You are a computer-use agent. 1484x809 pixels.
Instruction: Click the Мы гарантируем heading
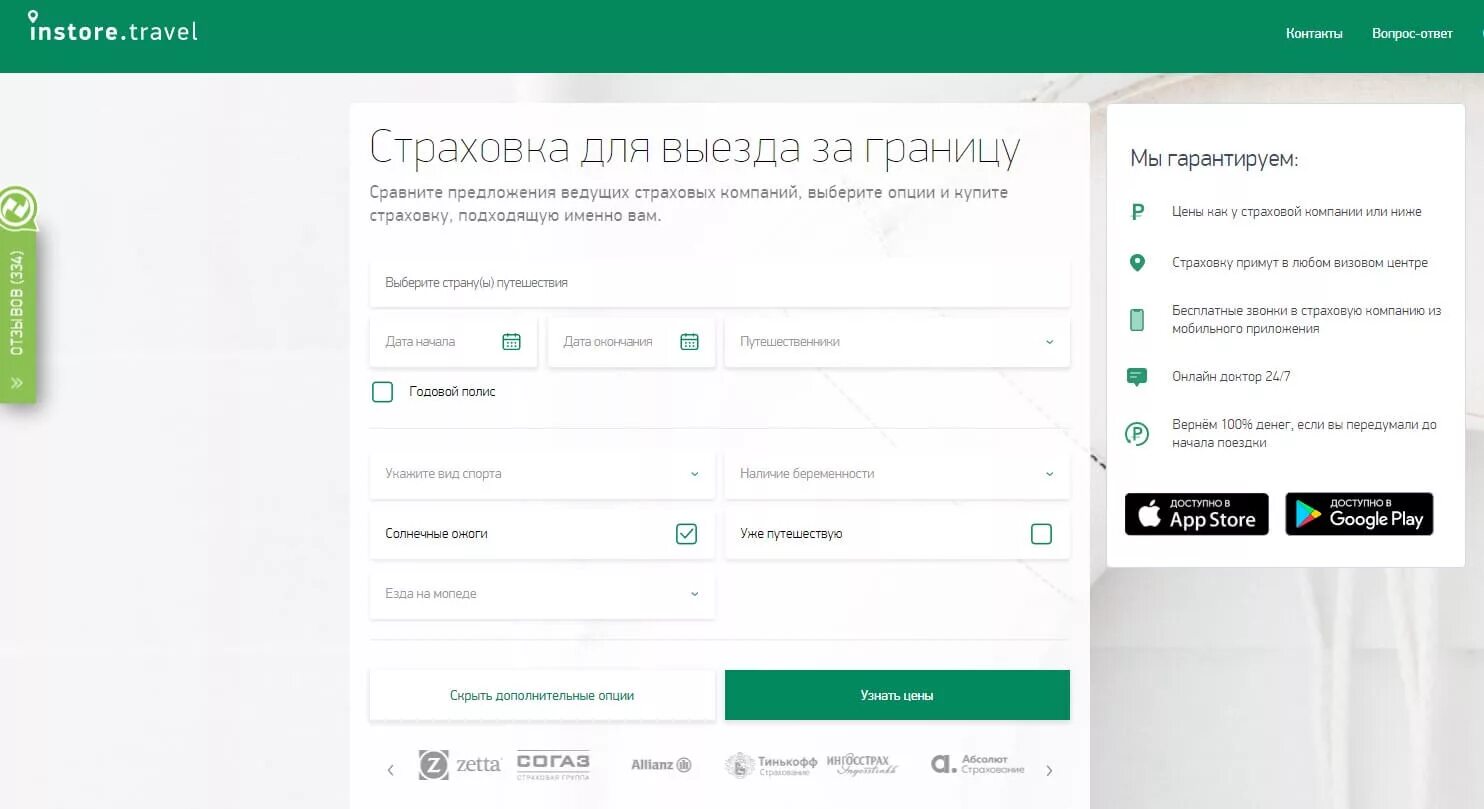coord(1214,158)
